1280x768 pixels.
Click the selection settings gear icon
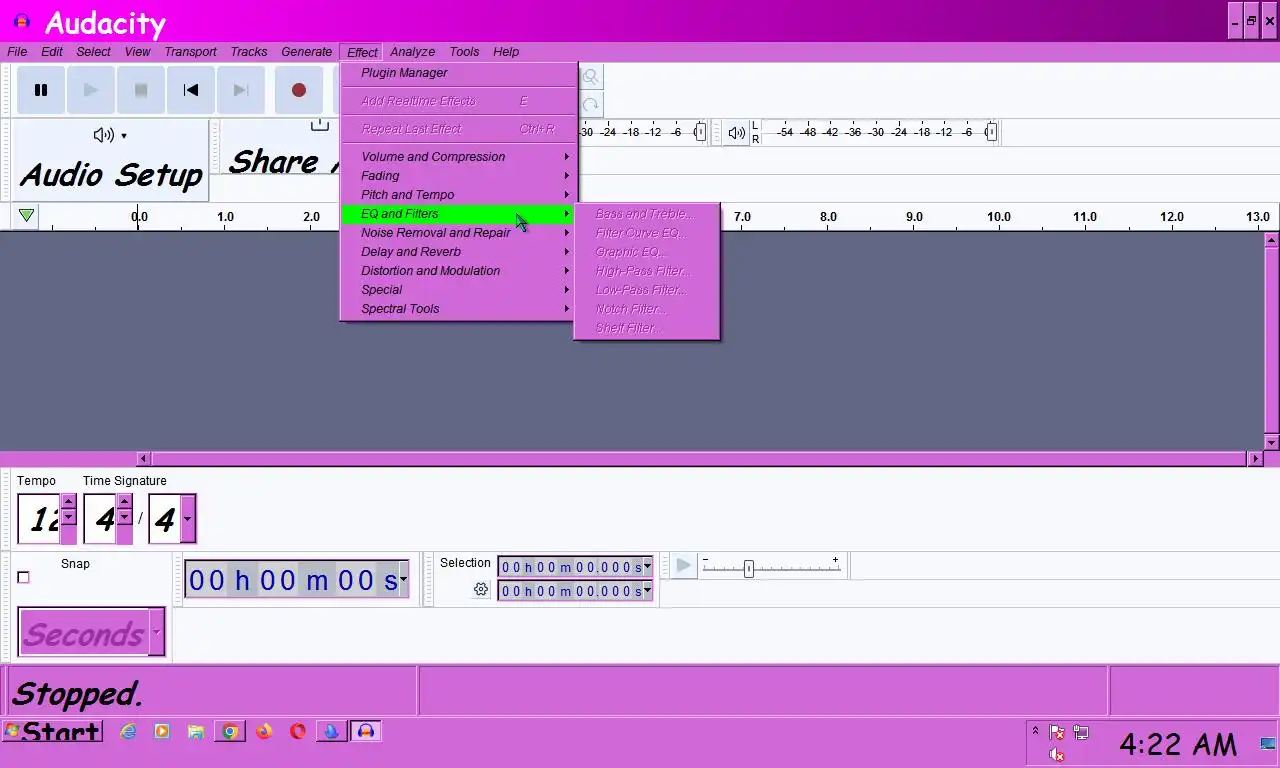(x=481, y=590)
